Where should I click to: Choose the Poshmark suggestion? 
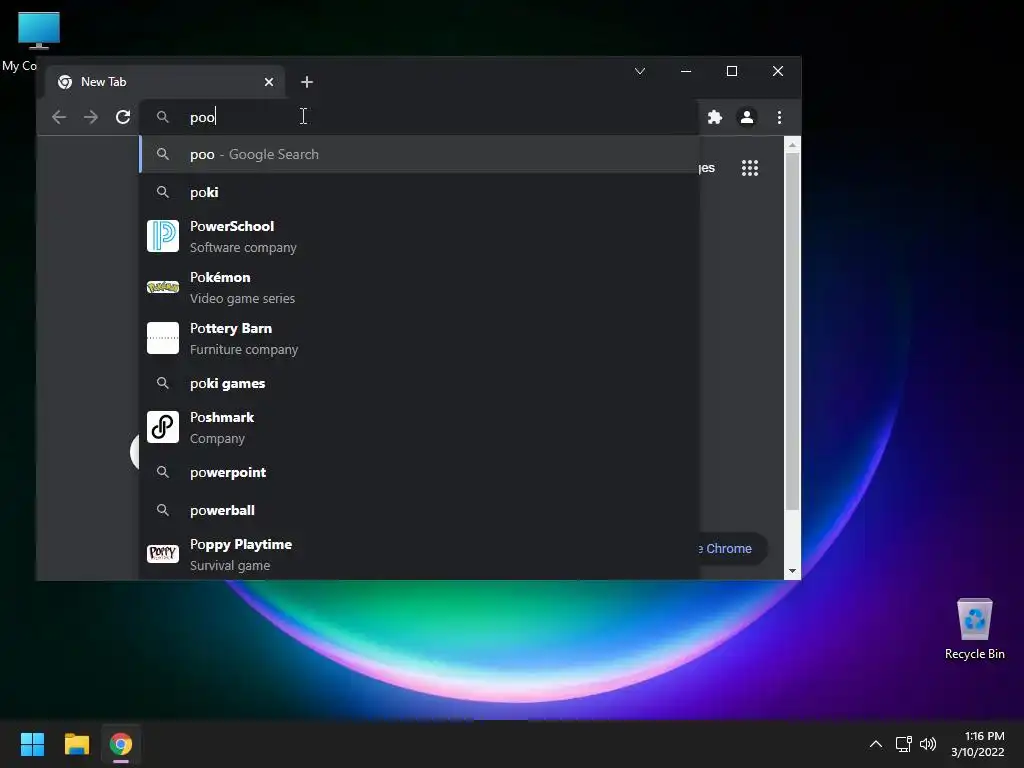tap(419, 427)
